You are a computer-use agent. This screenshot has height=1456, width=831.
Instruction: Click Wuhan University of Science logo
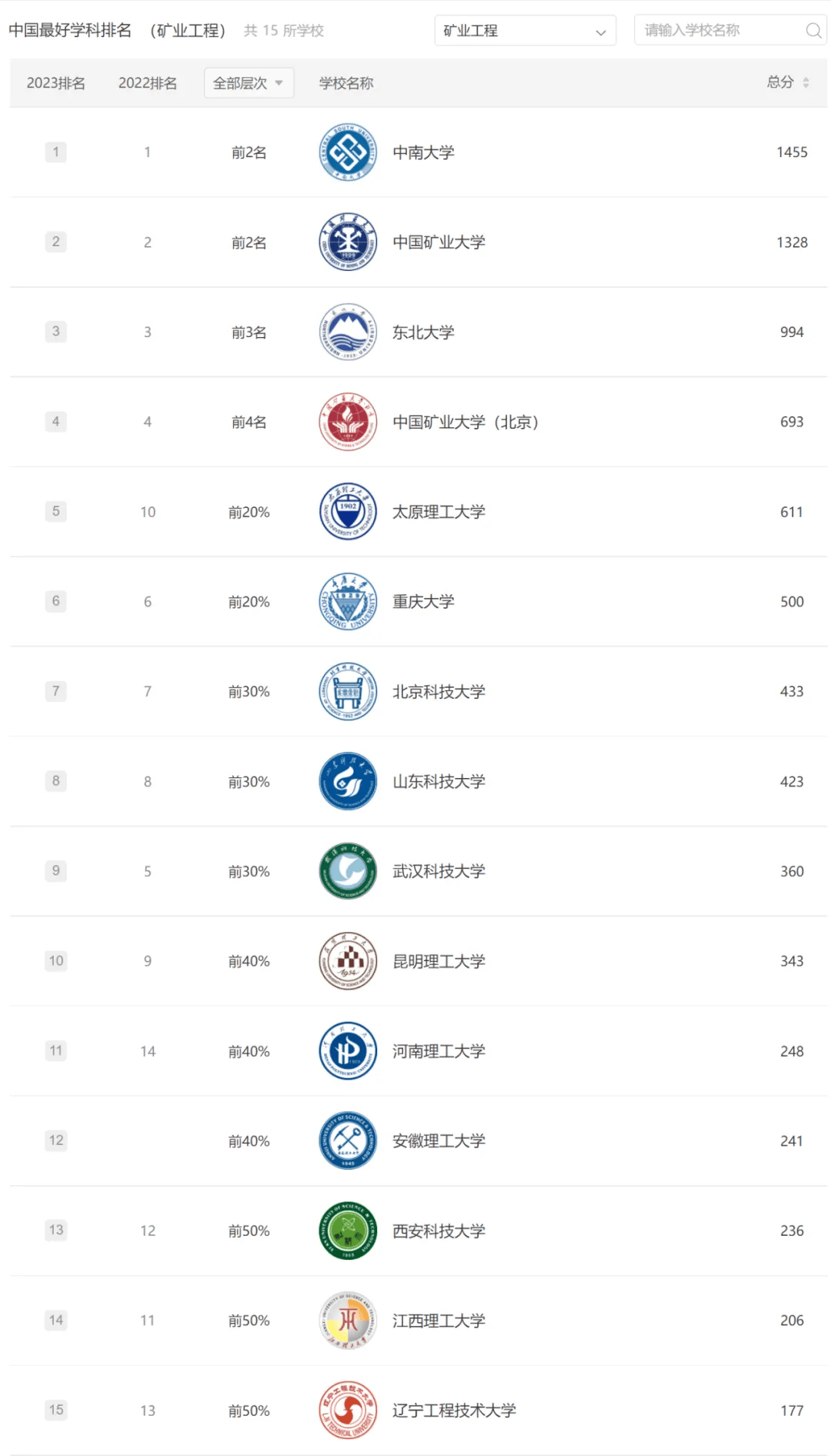tap(348, 871)
